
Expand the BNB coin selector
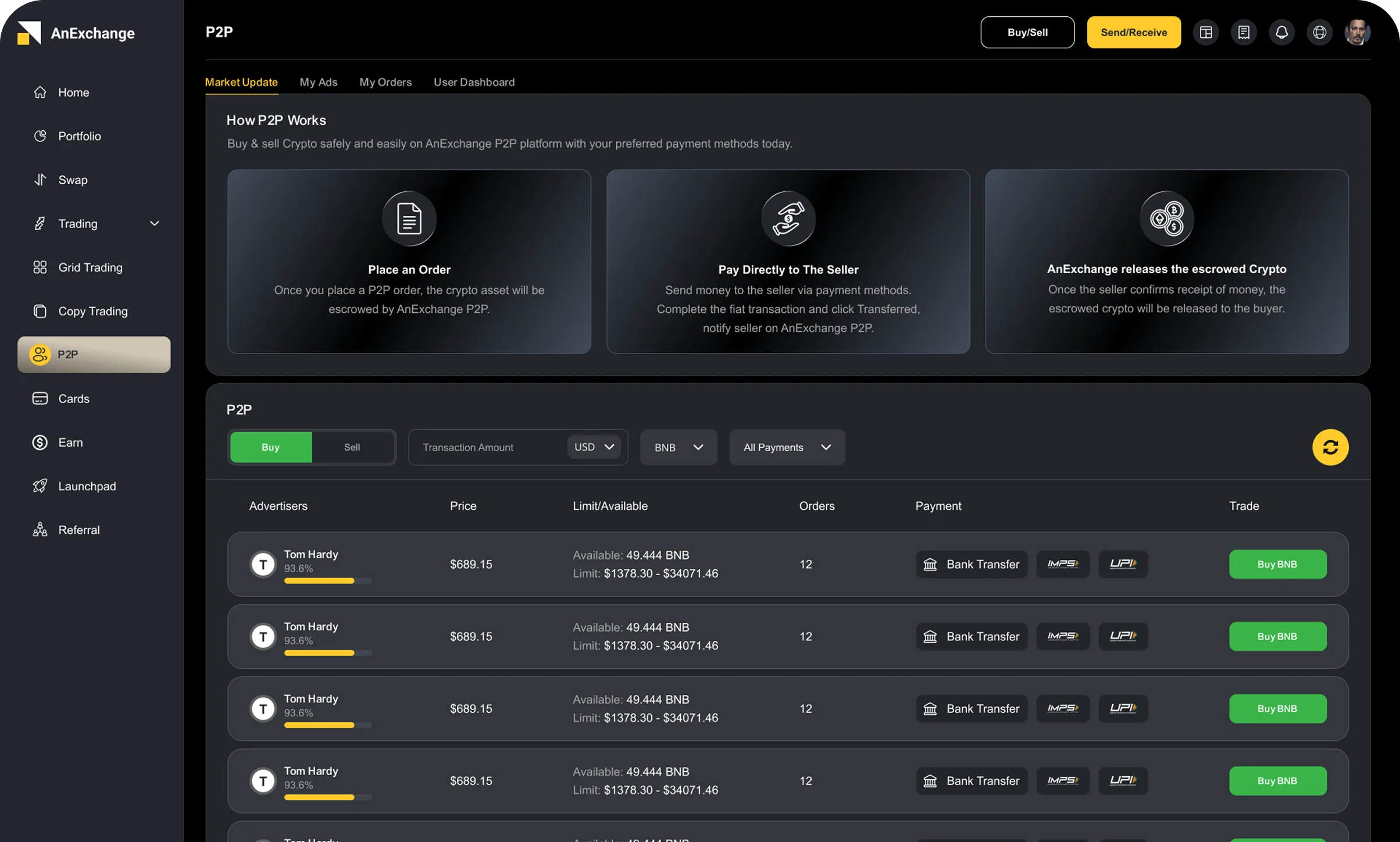point(677,447)
